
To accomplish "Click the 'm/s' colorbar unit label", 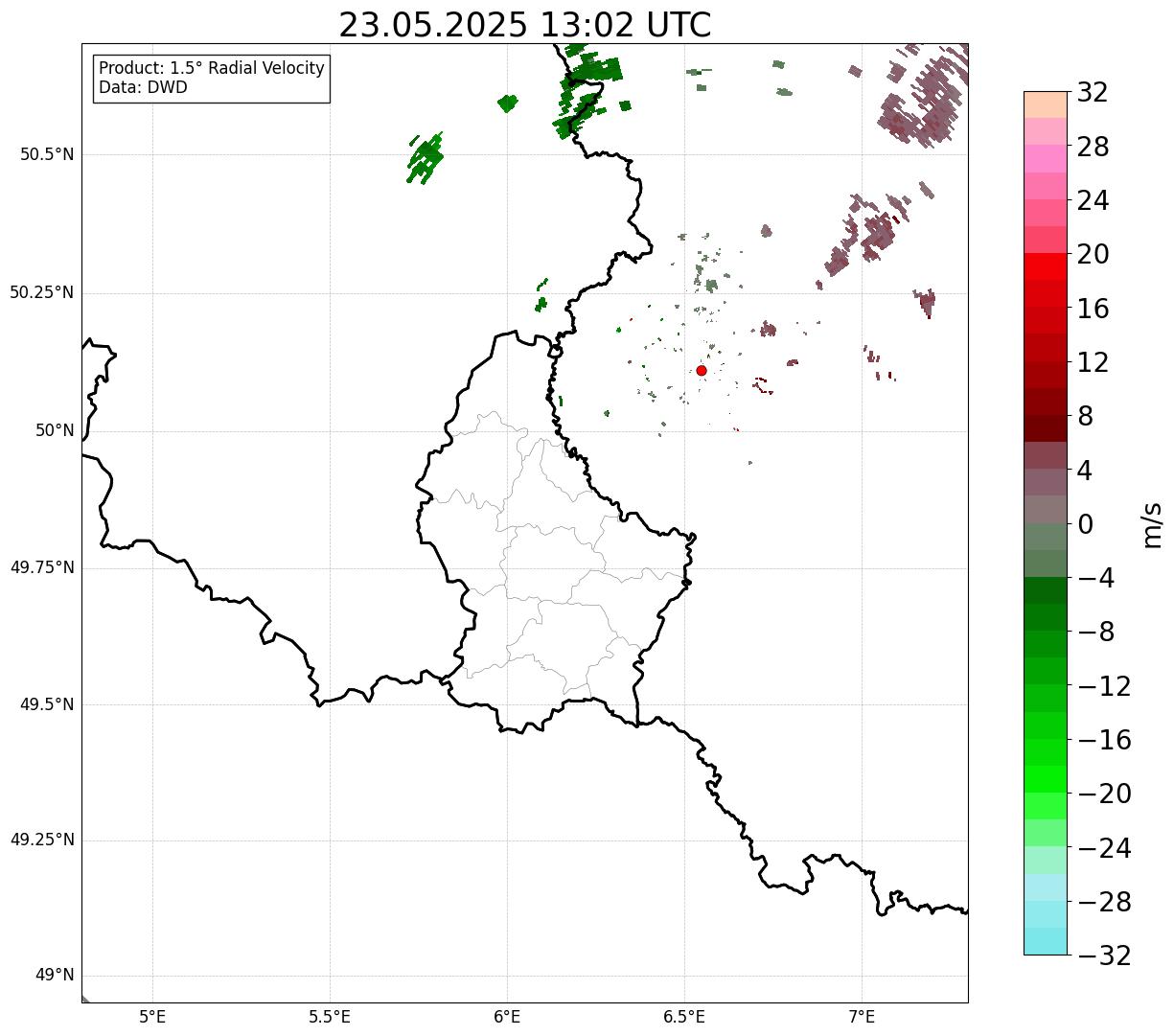I will point(1152,524).
